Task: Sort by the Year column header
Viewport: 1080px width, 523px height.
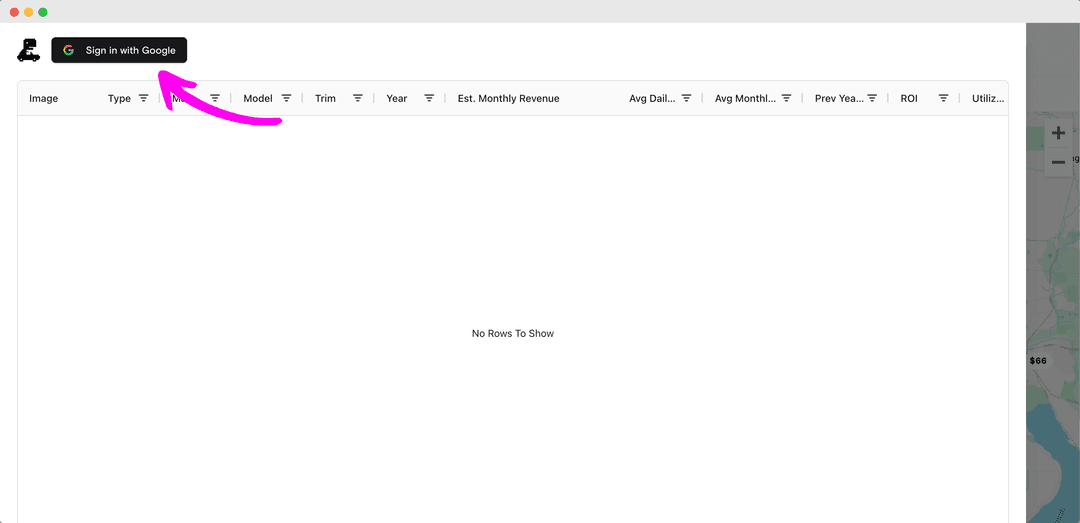Action: tap(397, 98)
